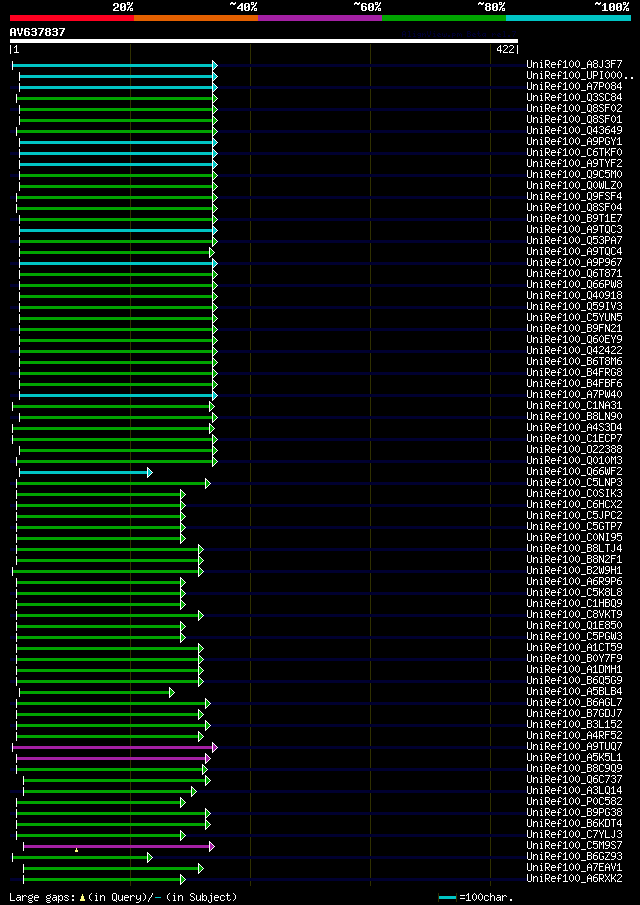Viewport: 640px width, 905px height.
Task: Click label UniRef100_Q9FSF4
Action: point(574,197)
